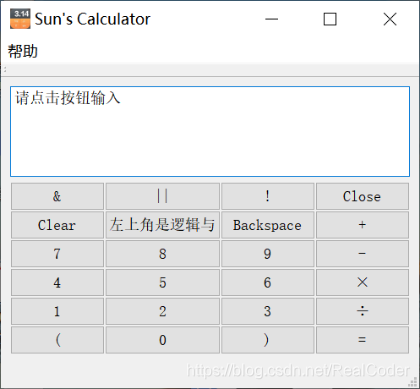
Task: Click the digit 2 button
Action: click(163, 311)
